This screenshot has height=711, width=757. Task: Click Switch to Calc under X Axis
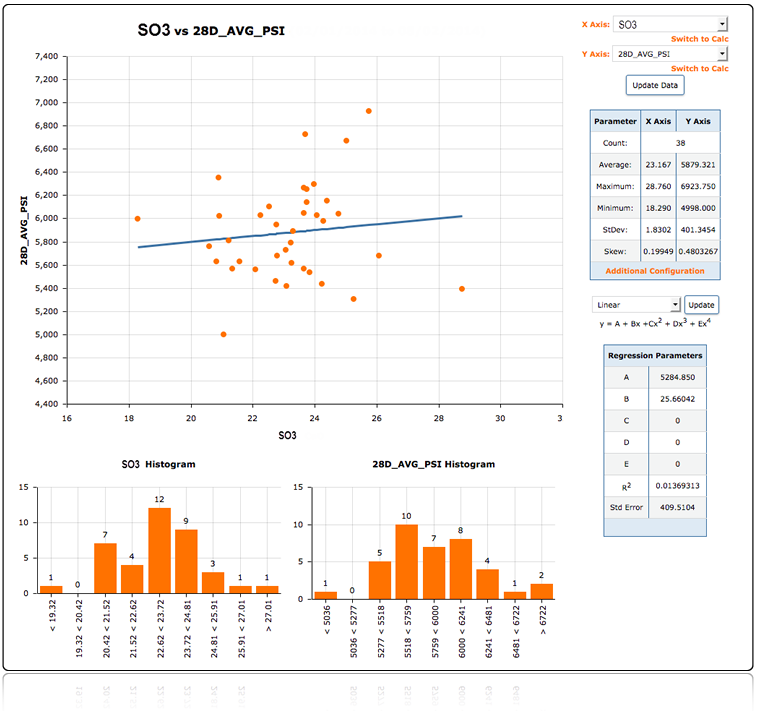(x=699, y=39)
